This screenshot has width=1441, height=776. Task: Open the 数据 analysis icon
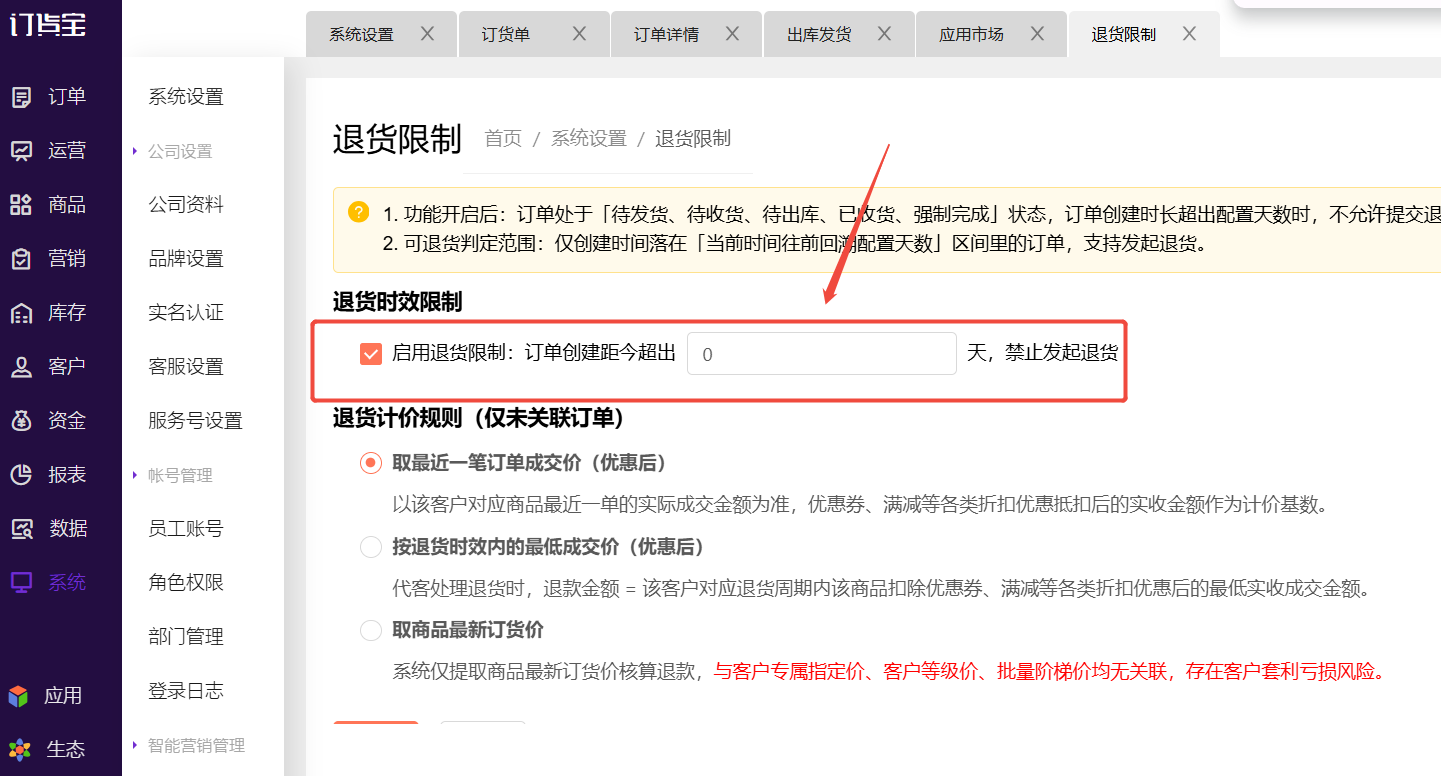(21, 529)
